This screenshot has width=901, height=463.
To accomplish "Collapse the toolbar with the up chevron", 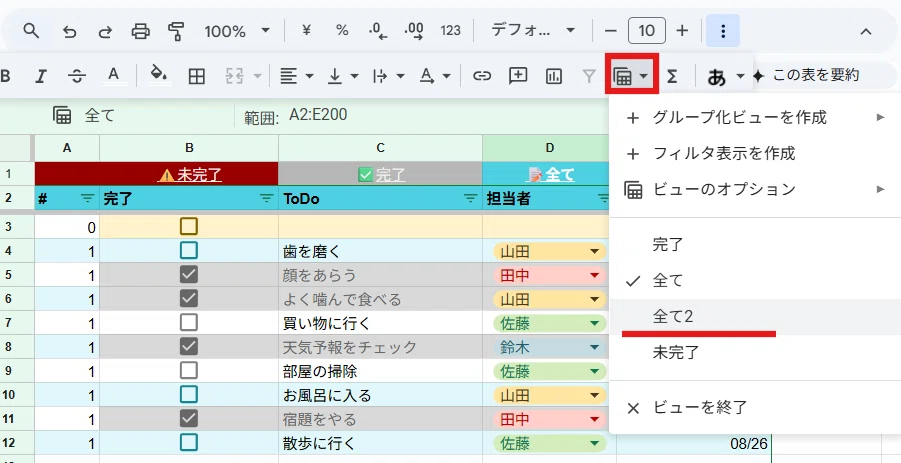I will [866, 32].
